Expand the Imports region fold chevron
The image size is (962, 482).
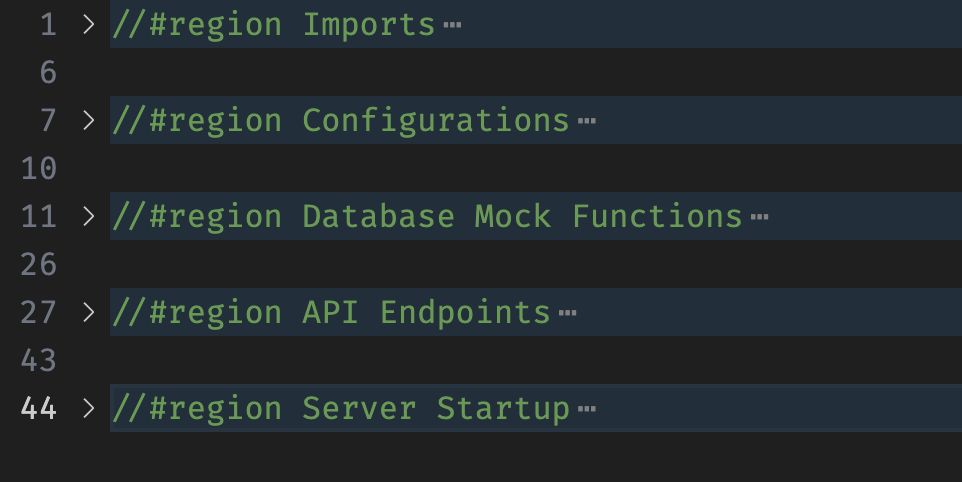tap(88, 24)
